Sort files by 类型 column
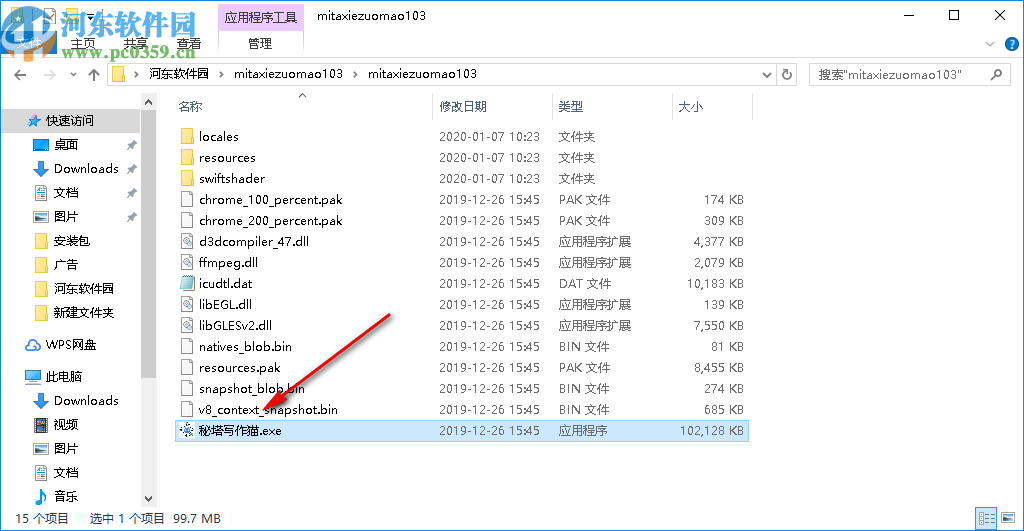 [x=571, y=106]
